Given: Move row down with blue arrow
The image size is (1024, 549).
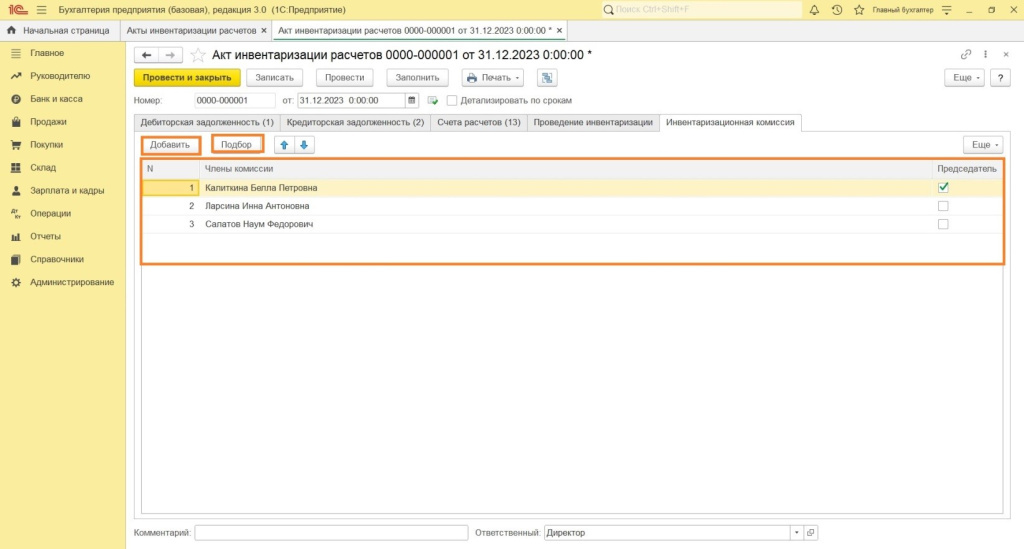Looking at the screenshot, I should coord(304,145).
